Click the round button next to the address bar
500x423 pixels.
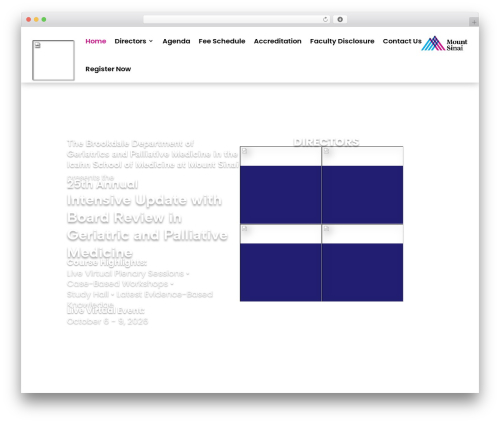click(x=340, y=20)
